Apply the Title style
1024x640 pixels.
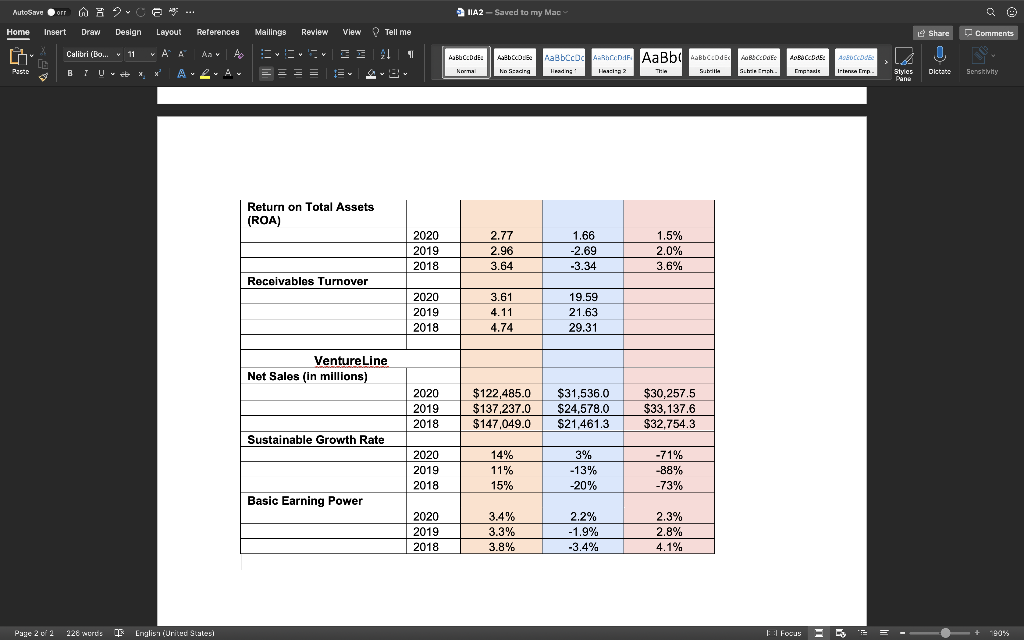(x=661, y=62)
